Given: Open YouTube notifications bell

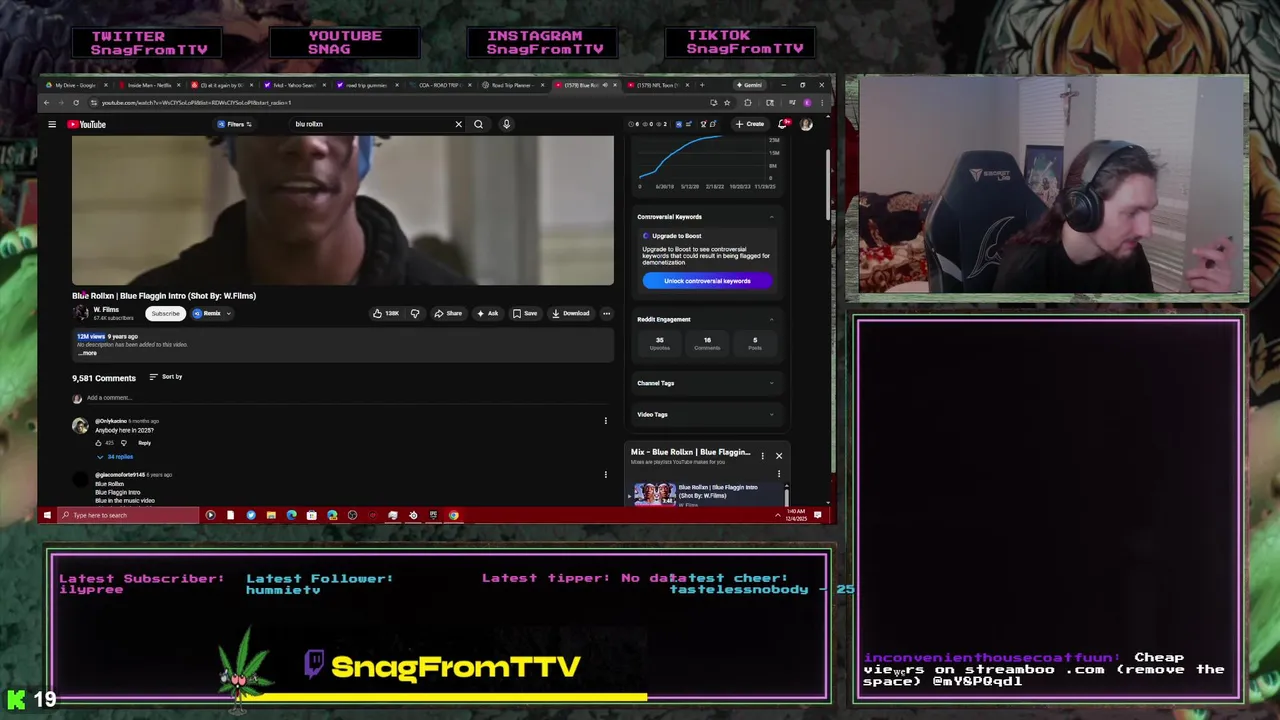Looking at the screenshot, I should click(783, 124).
